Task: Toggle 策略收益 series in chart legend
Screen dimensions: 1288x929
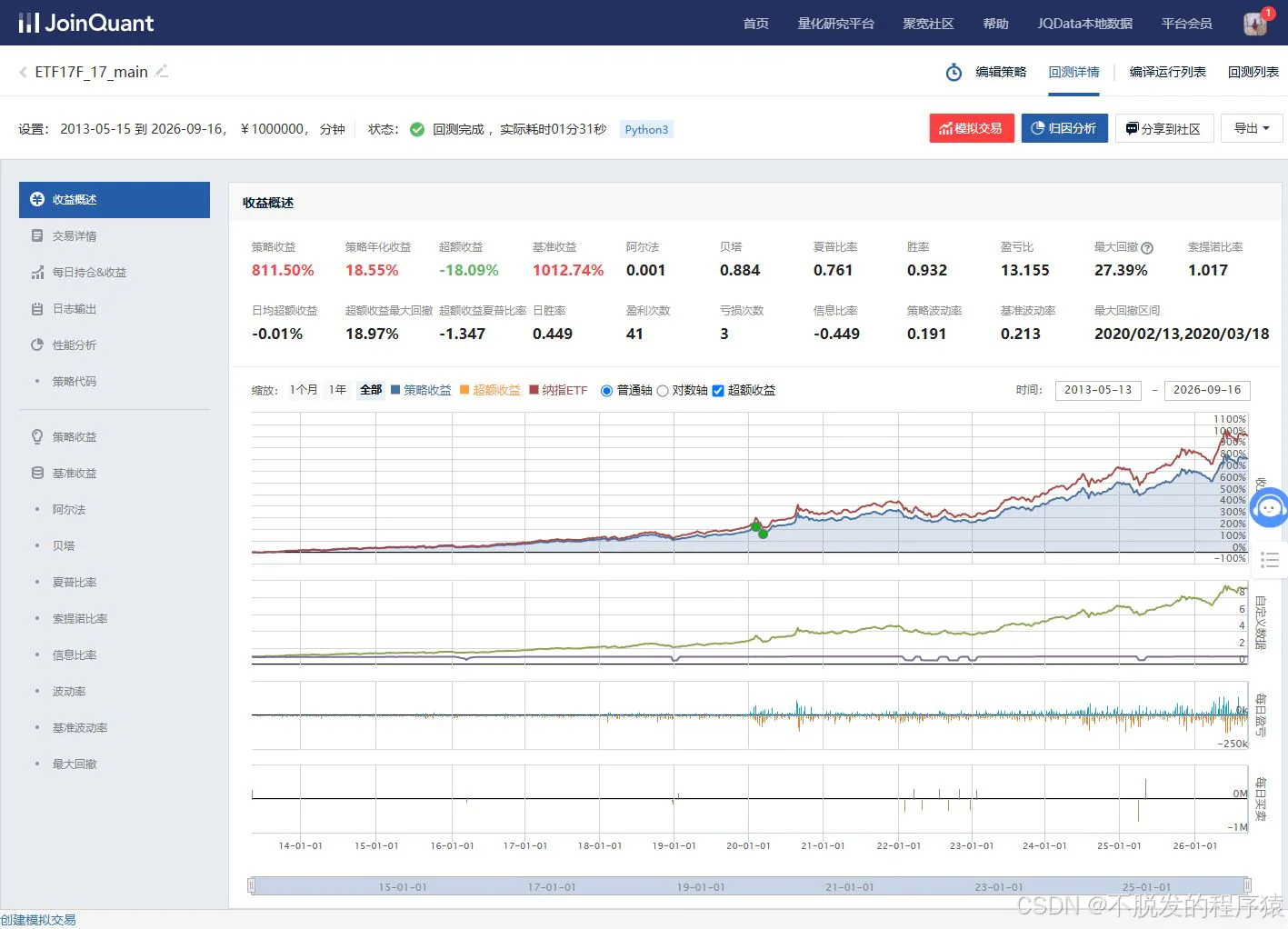Action: click(421, 390)
